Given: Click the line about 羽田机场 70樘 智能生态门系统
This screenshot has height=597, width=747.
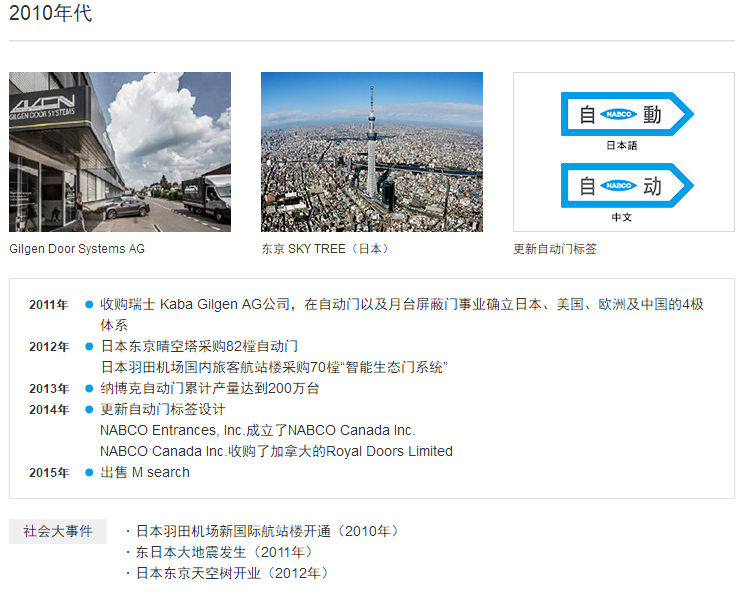Looking at the screenshot, I should (x=274, y=367).
